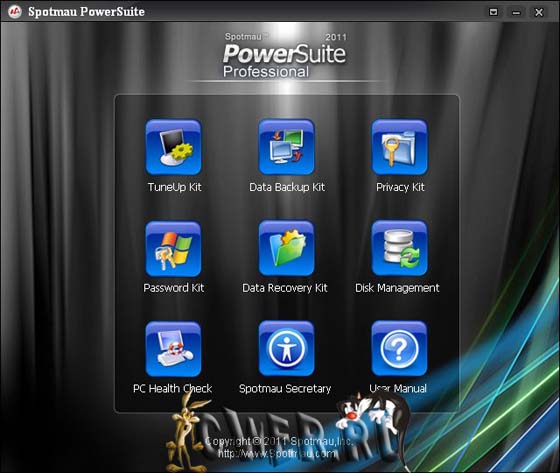Viewport: 560px width, 473px height.
Task: Select the Password Kit Windows-keys icon
Action: tap(174, 249)
